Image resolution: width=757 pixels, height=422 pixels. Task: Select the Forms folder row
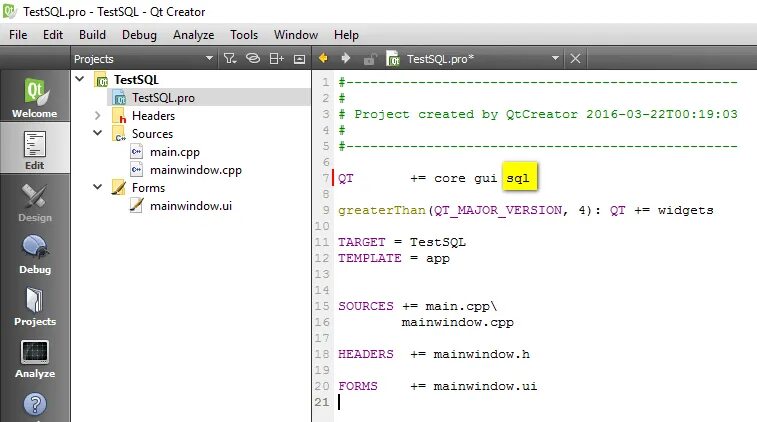(x=148, y=188)
